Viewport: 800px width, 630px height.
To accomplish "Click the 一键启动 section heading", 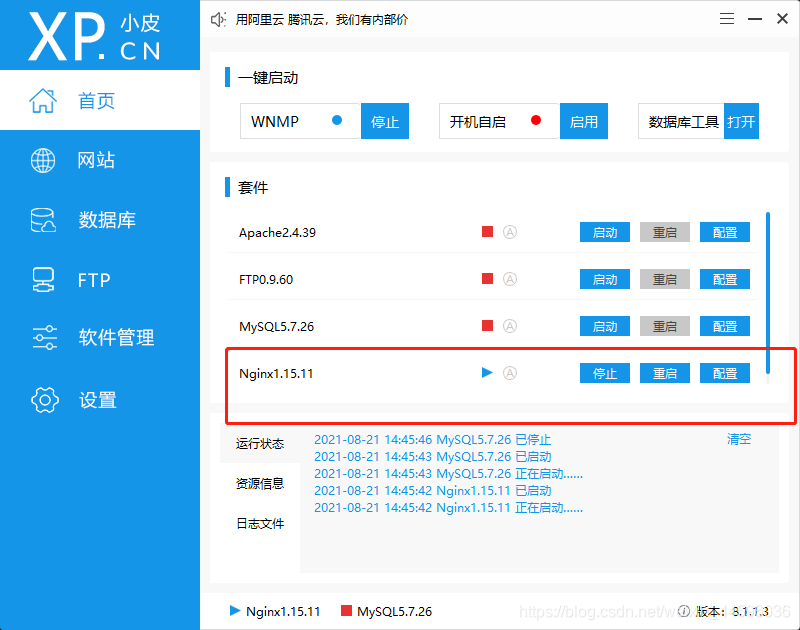I will pos(267,78).
